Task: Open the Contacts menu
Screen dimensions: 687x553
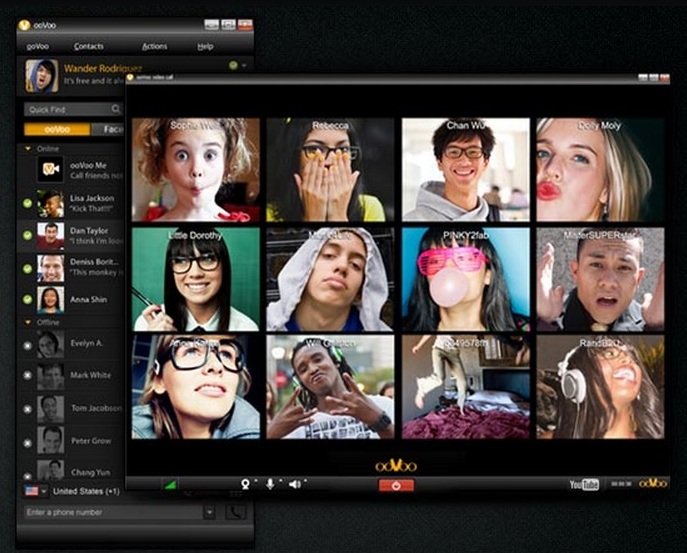Action: click(89, 46)
